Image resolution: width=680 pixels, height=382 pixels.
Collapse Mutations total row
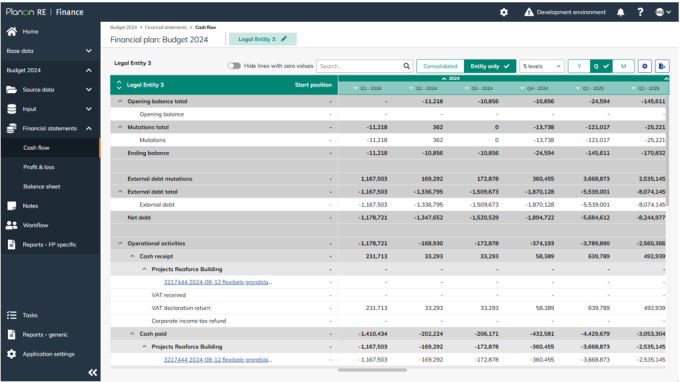[120, 127]
